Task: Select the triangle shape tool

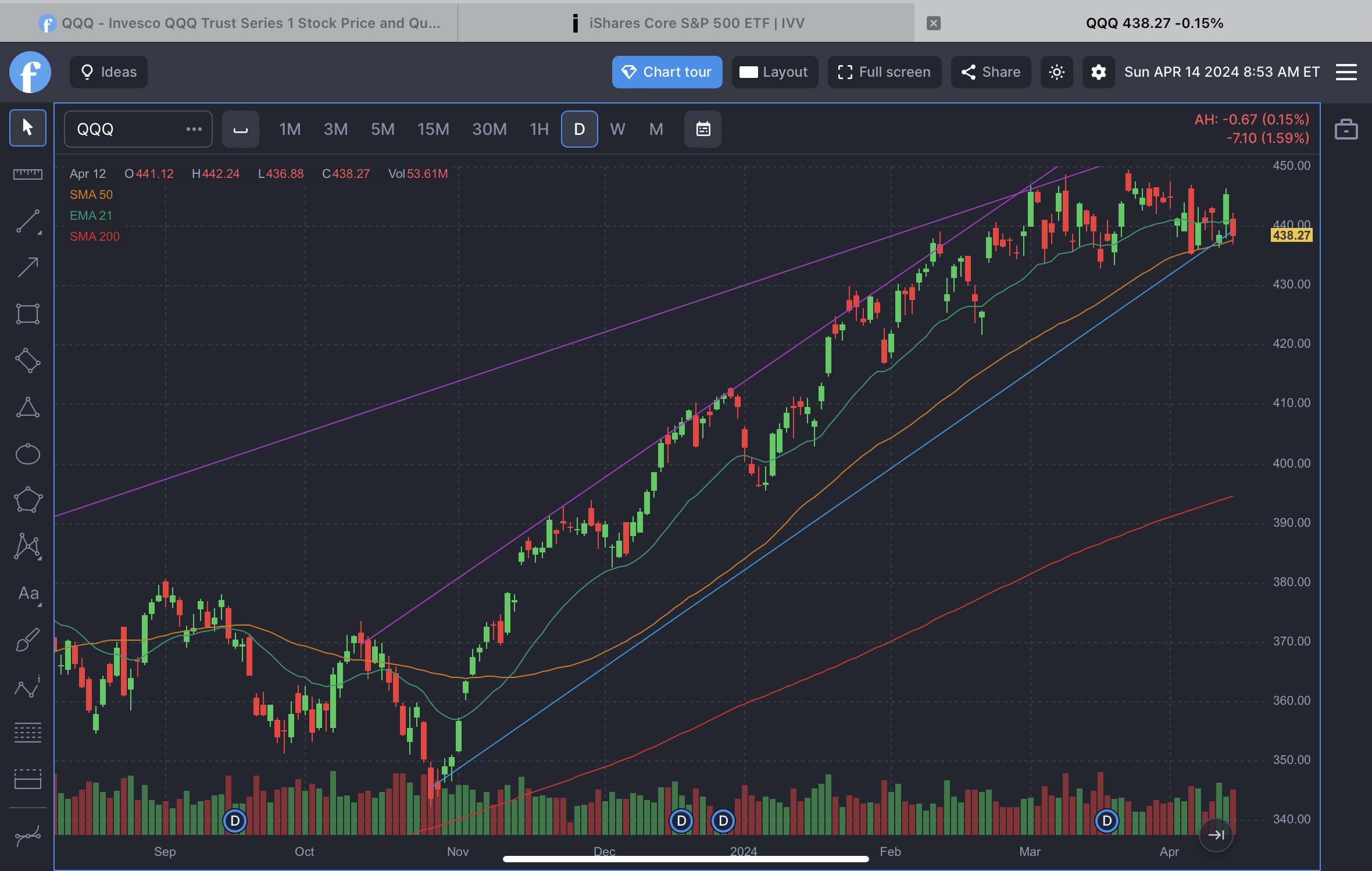Action: (x=27, y=407)
